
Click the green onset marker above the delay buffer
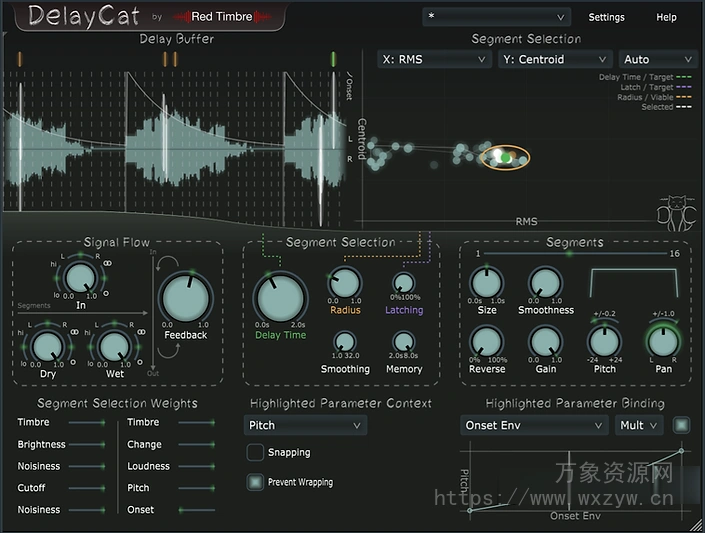333,59
